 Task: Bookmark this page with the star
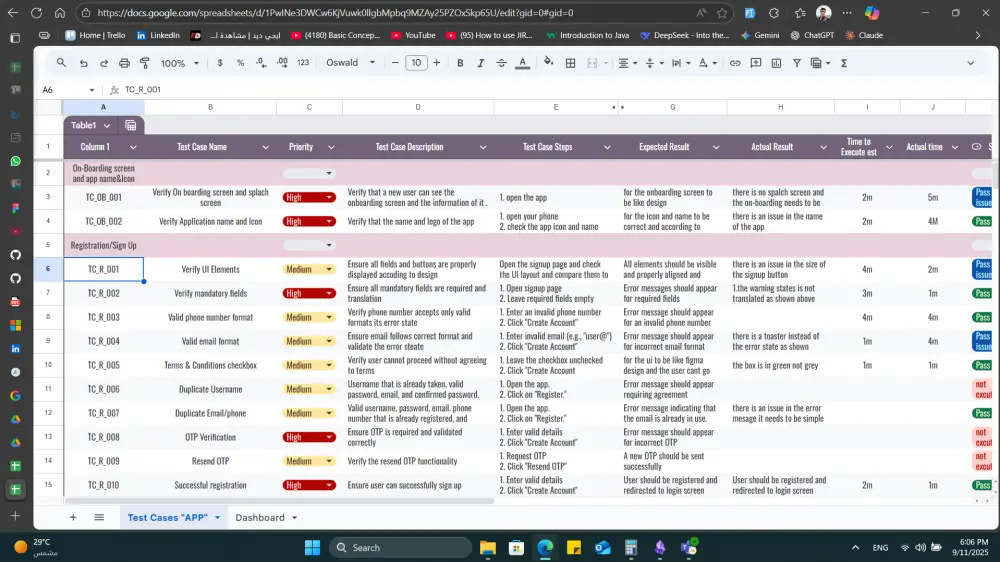(x=722, y=13)
